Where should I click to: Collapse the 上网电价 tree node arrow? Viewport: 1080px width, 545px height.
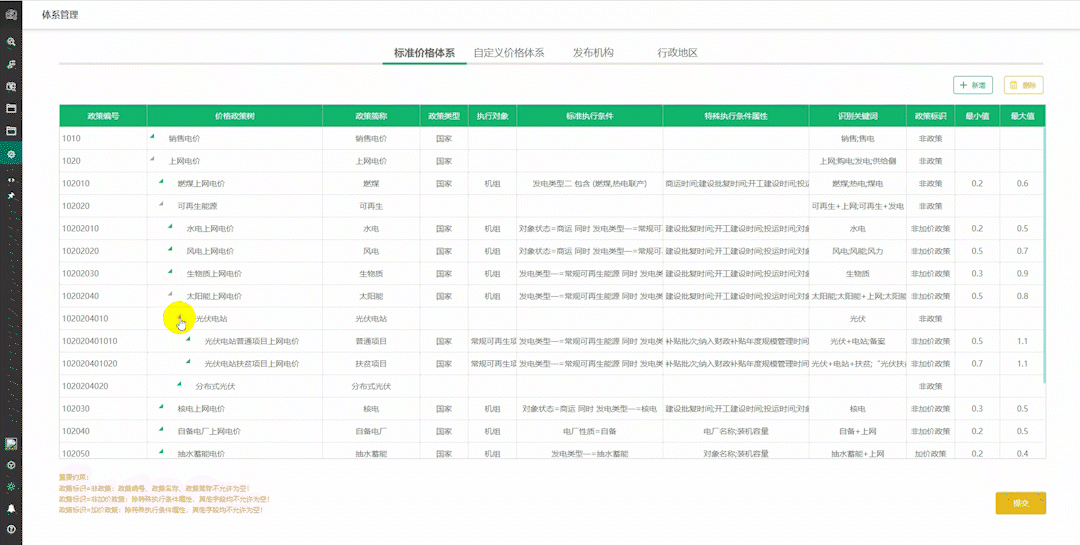153,159
